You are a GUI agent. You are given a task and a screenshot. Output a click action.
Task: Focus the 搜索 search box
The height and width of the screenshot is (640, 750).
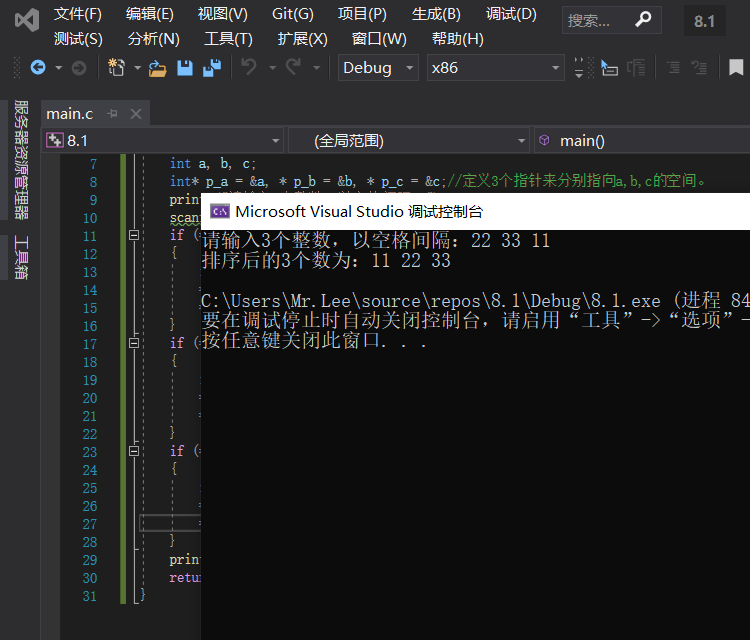click(x=612, y=20)
